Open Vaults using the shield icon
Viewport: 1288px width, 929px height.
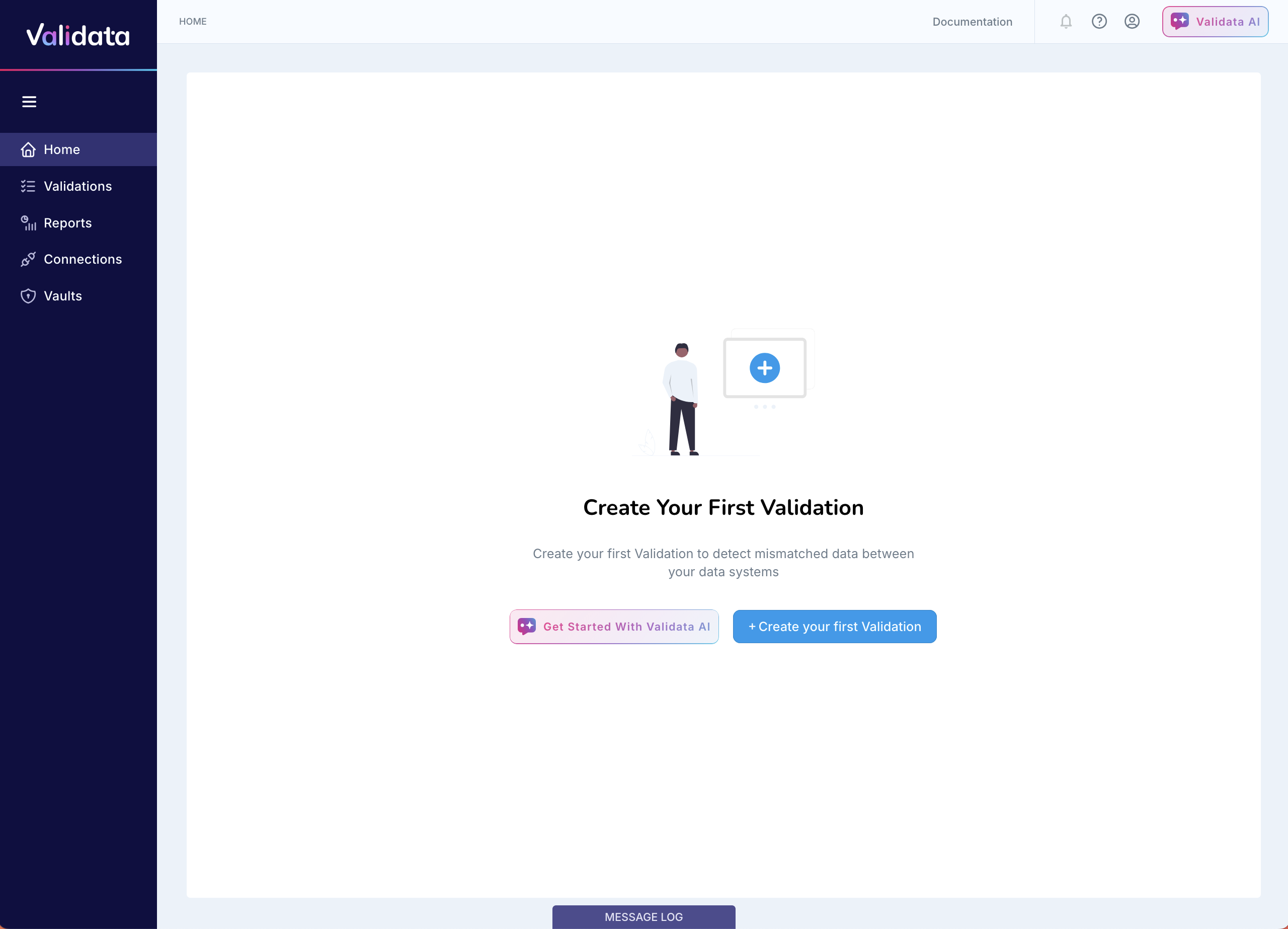coord(28,295)
